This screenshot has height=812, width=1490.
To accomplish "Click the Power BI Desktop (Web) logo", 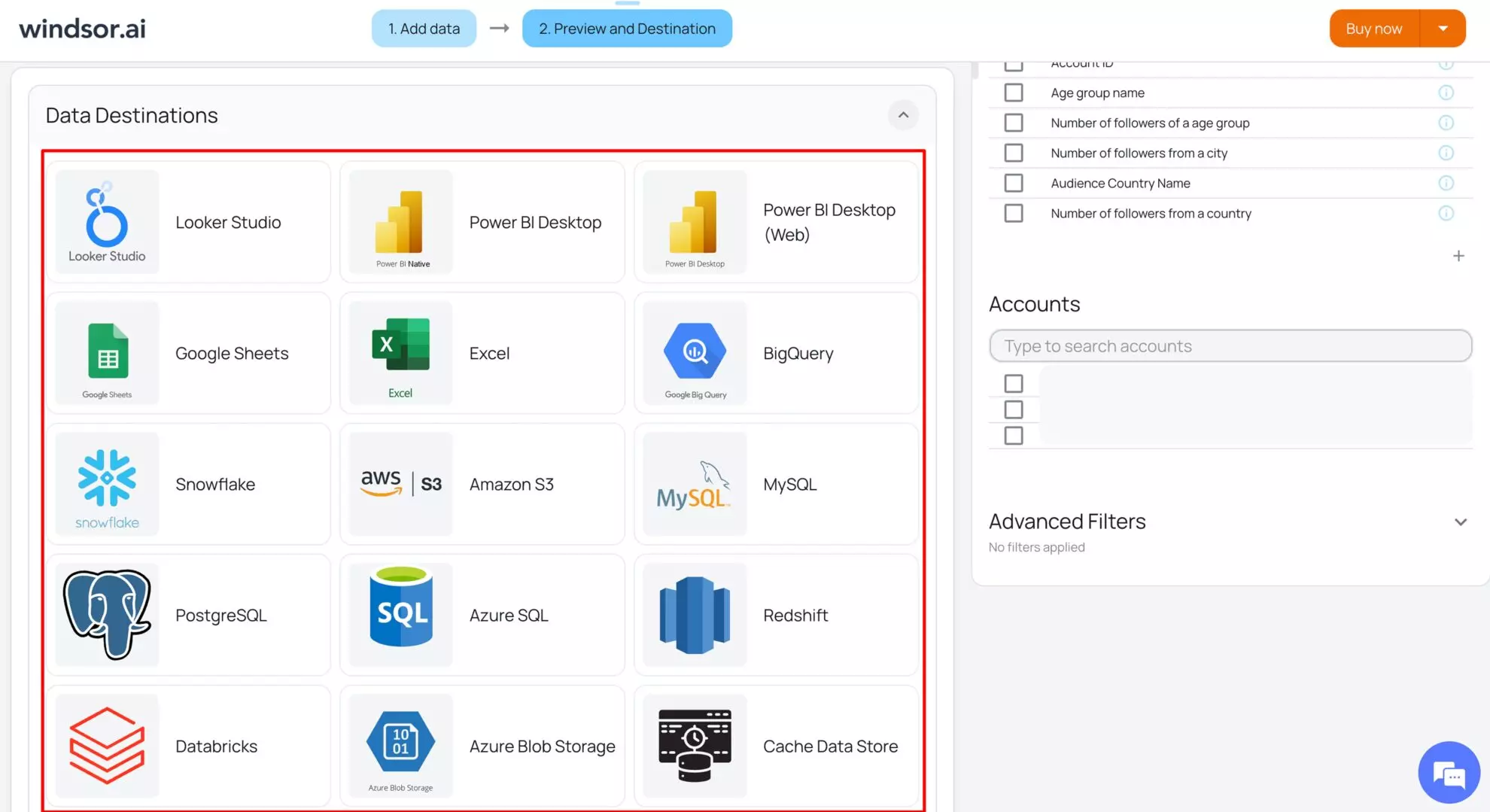I will (x=695, y=221).
